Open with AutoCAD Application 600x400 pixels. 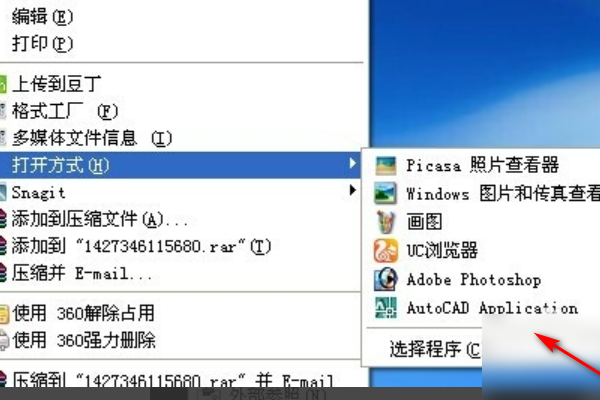[x=492, y=308]
